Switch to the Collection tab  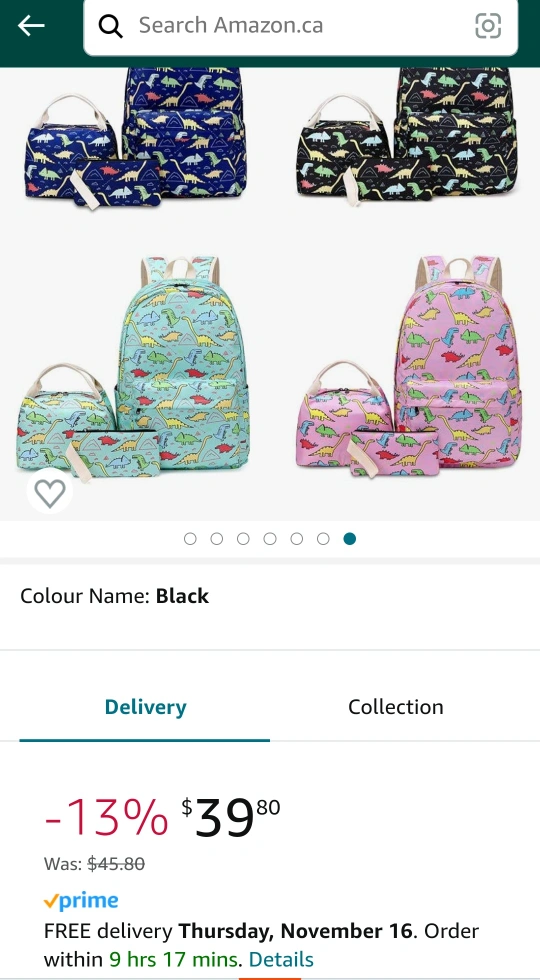(x=396, y=707)
